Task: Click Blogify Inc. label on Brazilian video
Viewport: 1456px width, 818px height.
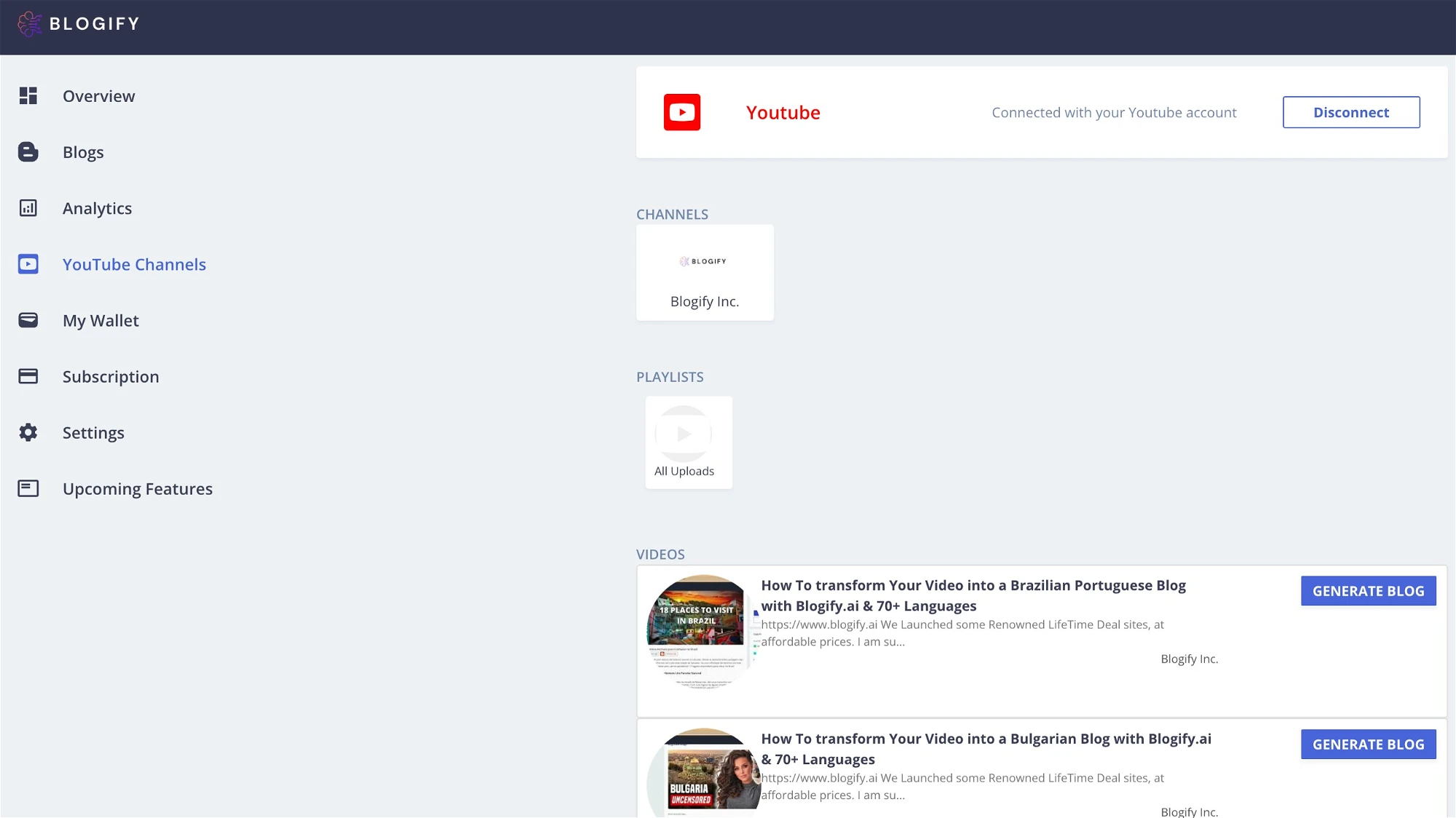Action: point(1190,659)
